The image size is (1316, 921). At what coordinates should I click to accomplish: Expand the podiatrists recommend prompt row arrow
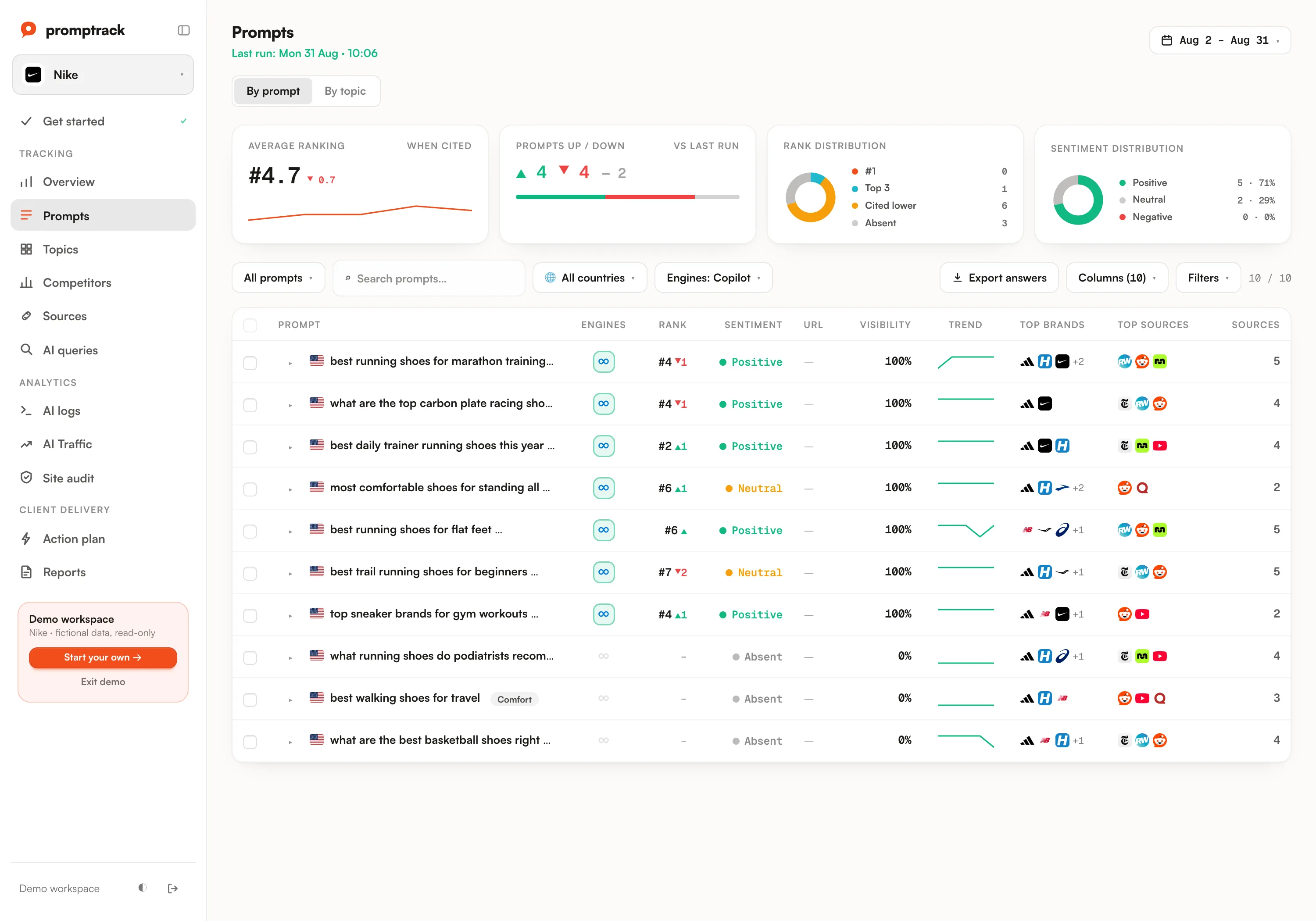click(x=290, y=658)
